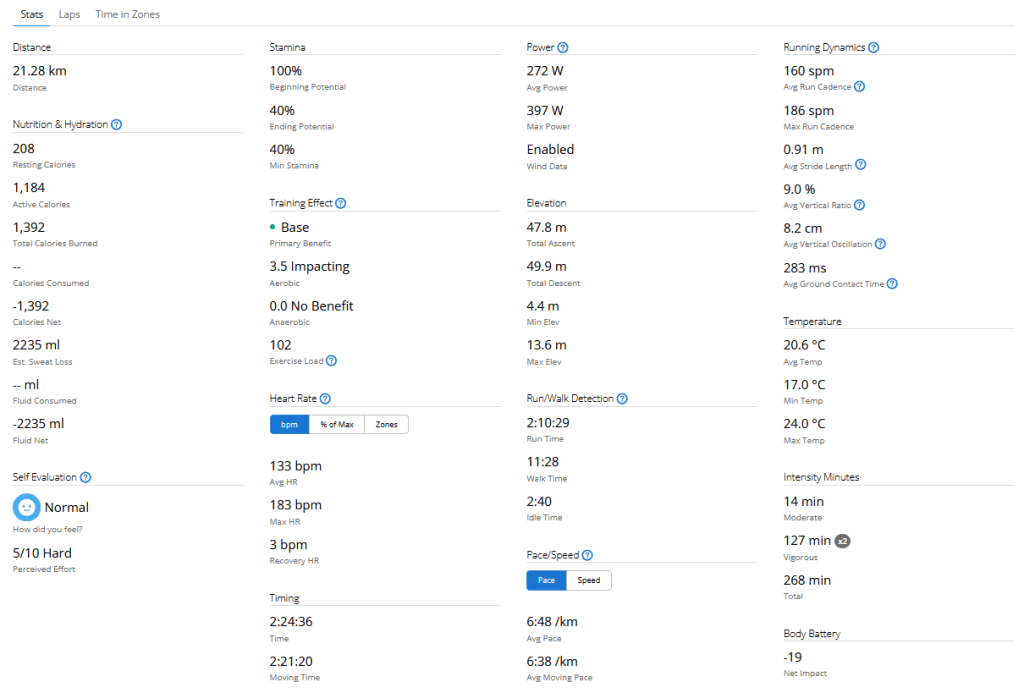Switch to the Laps tab
The height and width of the screenshot is (693, 1024).
click(x=70, y=15)
